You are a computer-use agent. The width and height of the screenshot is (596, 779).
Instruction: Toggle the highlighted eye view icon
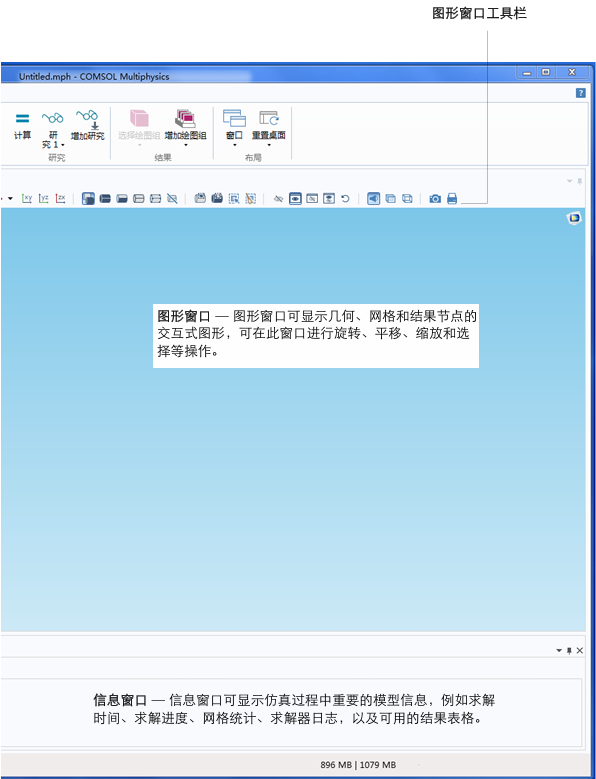(296, 199)
